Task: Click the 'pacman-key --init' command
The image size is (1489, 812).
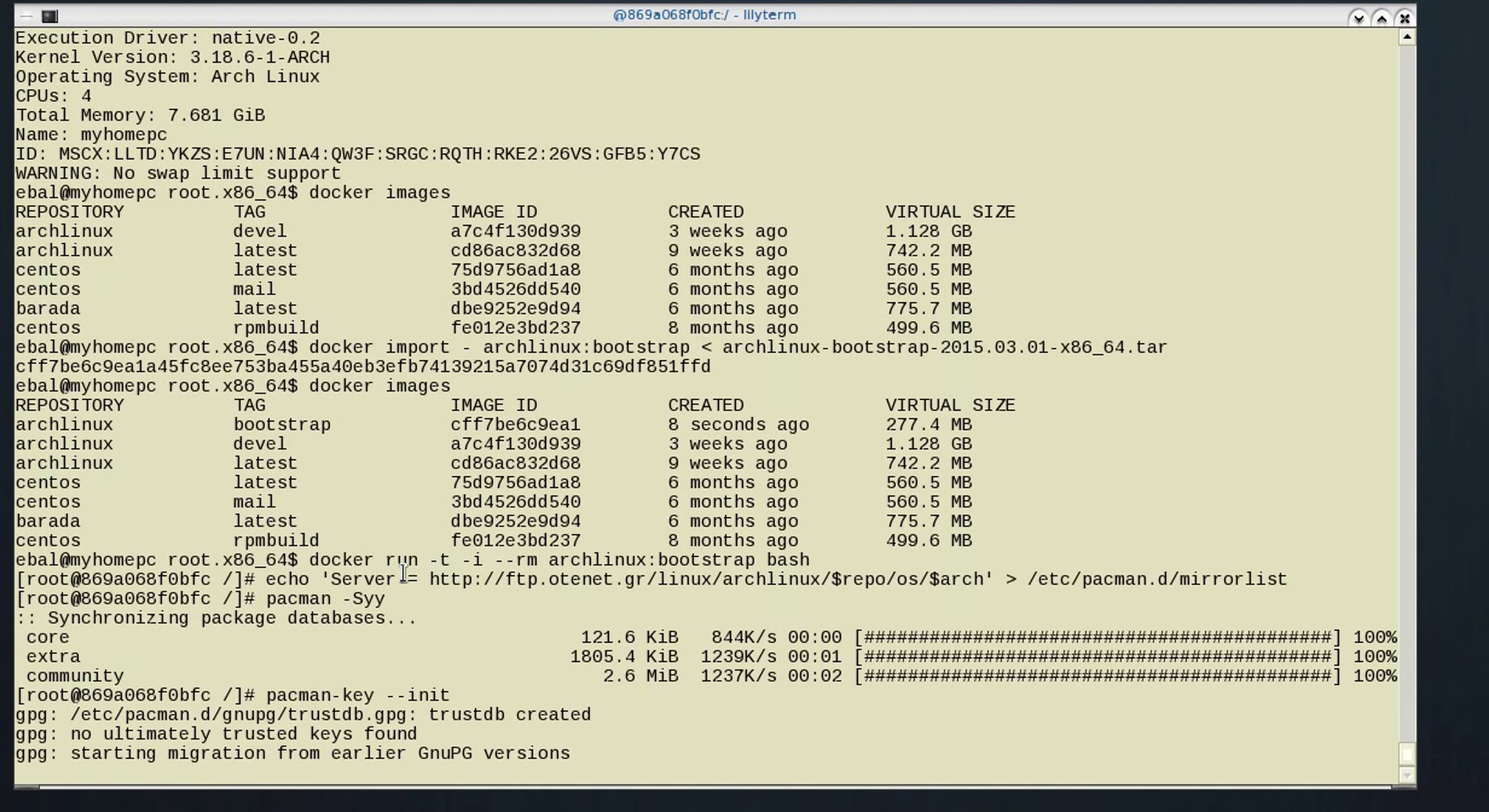Action: click(357, 695)
